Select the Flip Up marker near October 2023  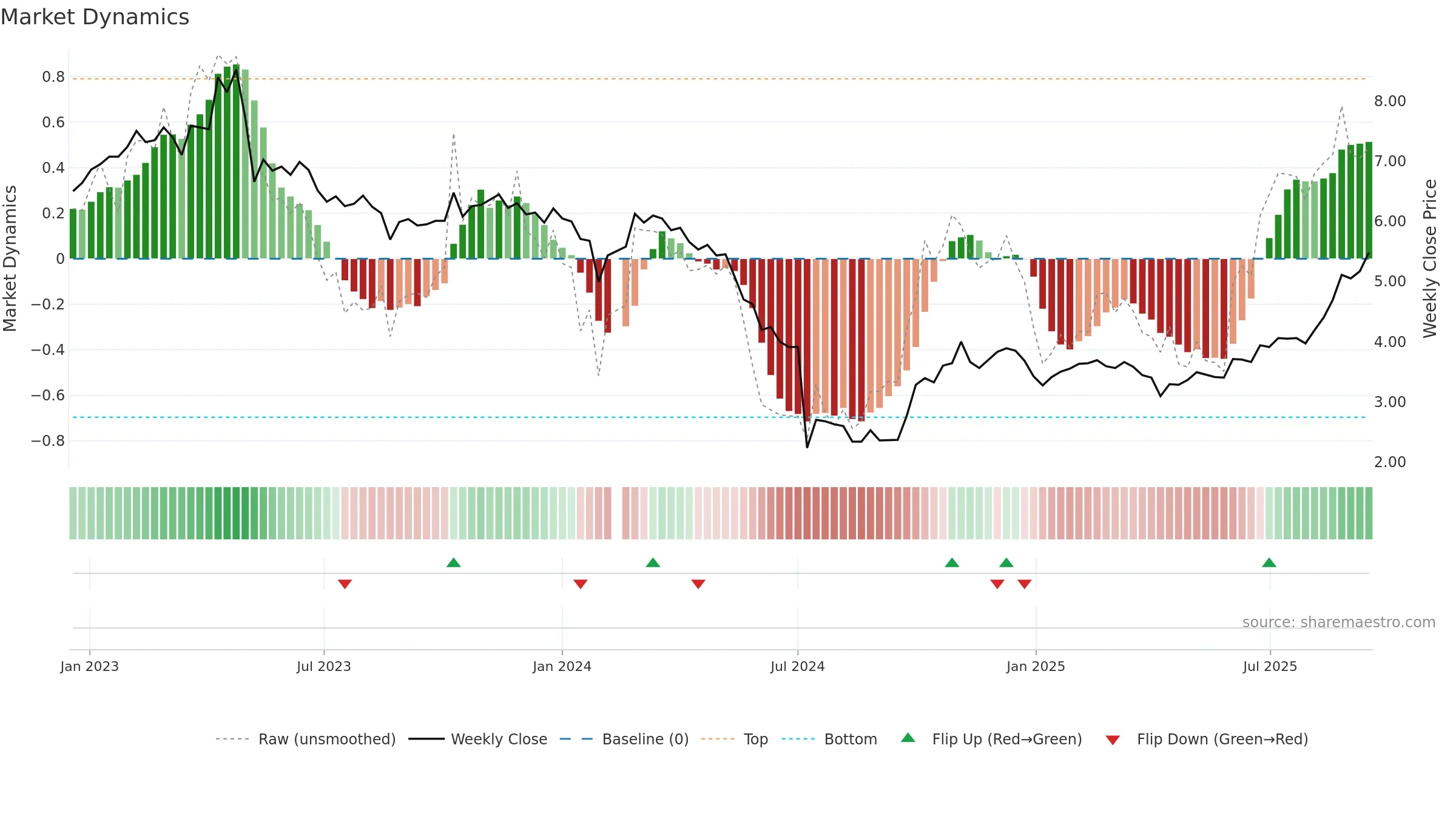point(454,562)
